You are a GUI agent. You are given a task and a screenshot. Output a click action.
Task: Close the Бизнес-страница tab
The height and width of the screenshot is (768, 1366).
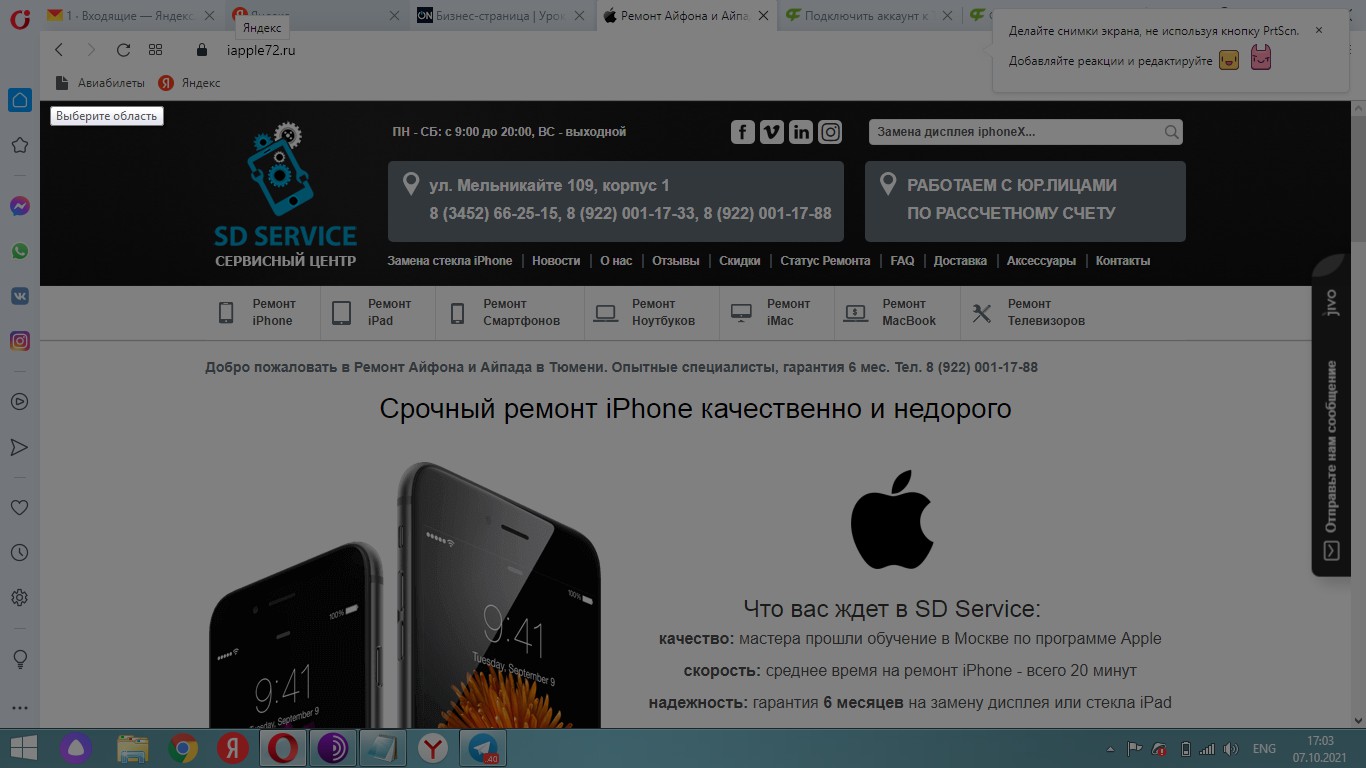(x=580, y=16)
